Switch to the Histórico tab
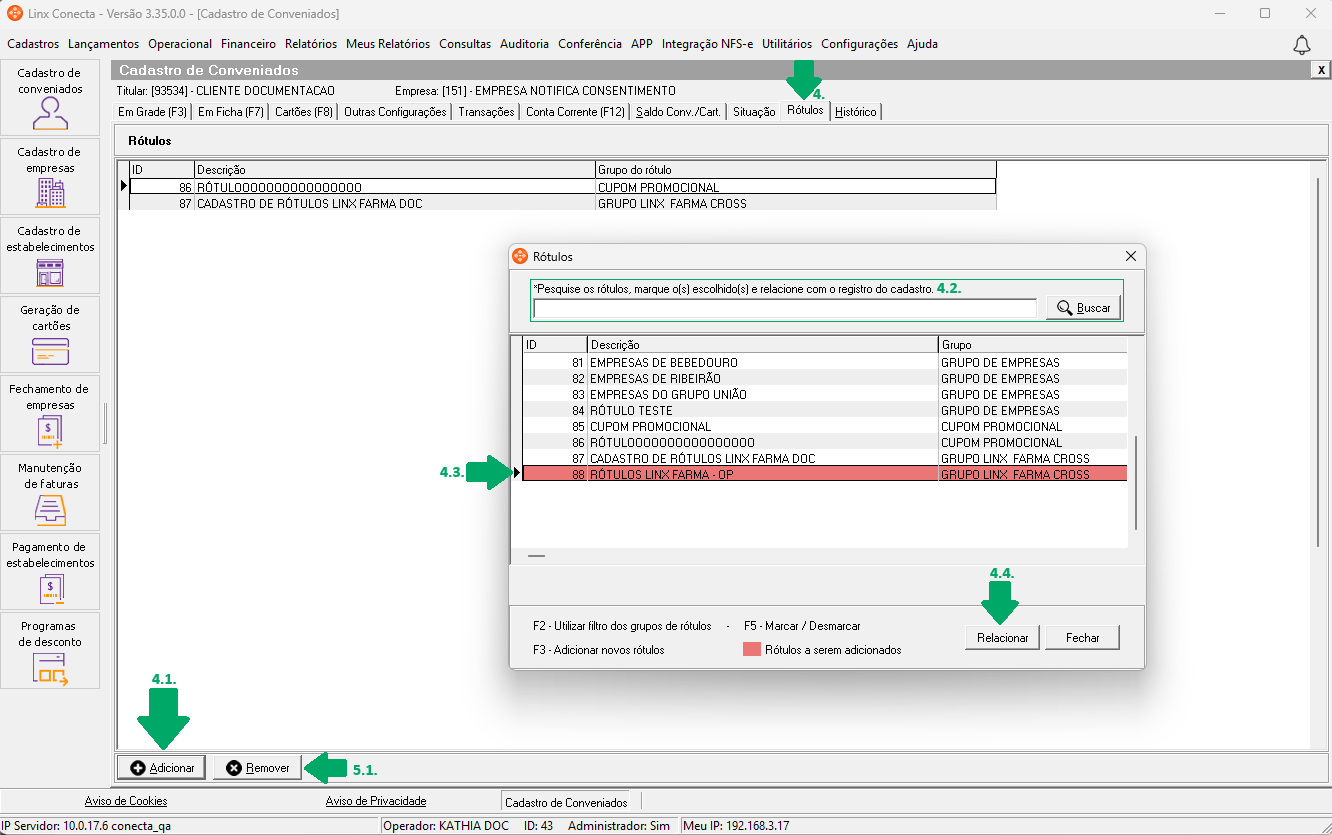The width and height of the screenshot is (1332, 835). click(856, 112)
